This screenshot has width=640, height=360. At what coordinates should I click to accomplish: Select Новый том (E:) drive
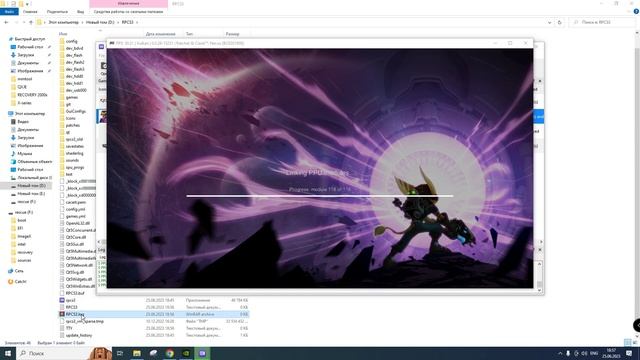coord(31,193)
